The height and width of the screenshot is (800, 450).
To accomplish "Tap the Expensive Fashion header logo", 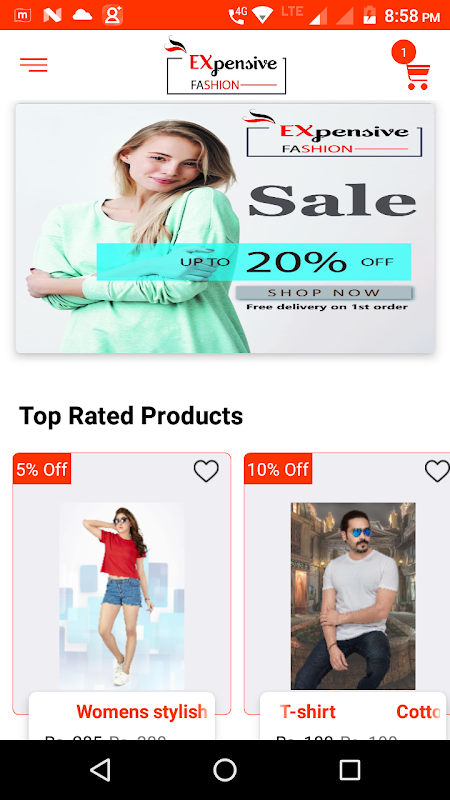I will [x=226, y=65].
